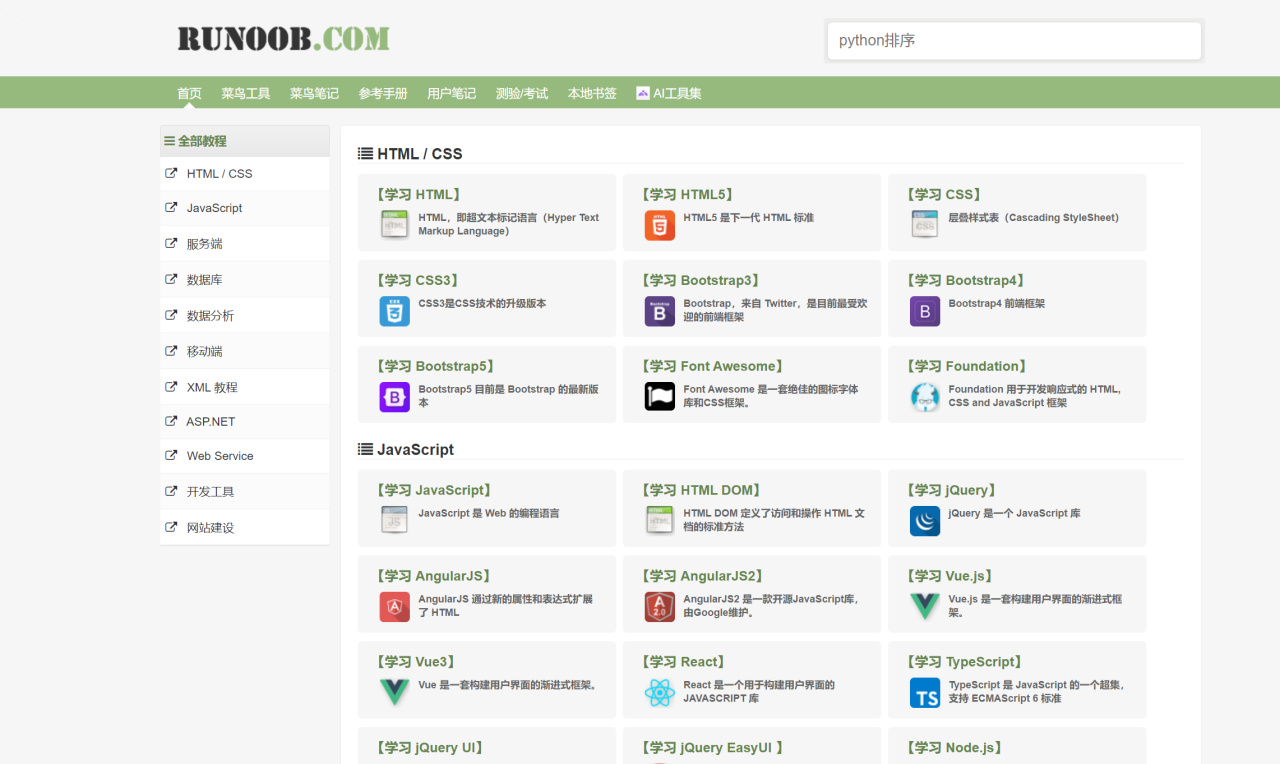Viewport: 1280px width, 764px height.
Task: Open the 【学习 JavaScript】 tutorial link
Action: coord(434,491)
